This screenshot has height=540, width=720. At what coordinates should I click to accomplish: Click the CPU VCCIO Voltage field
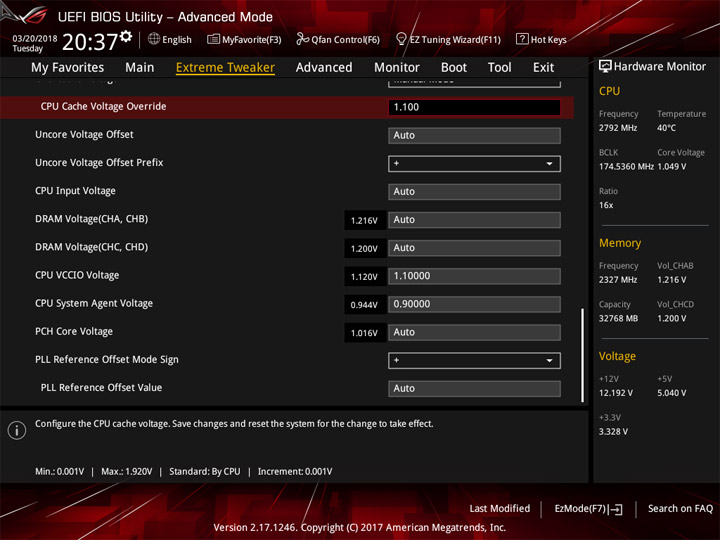(x=474, y=276)
